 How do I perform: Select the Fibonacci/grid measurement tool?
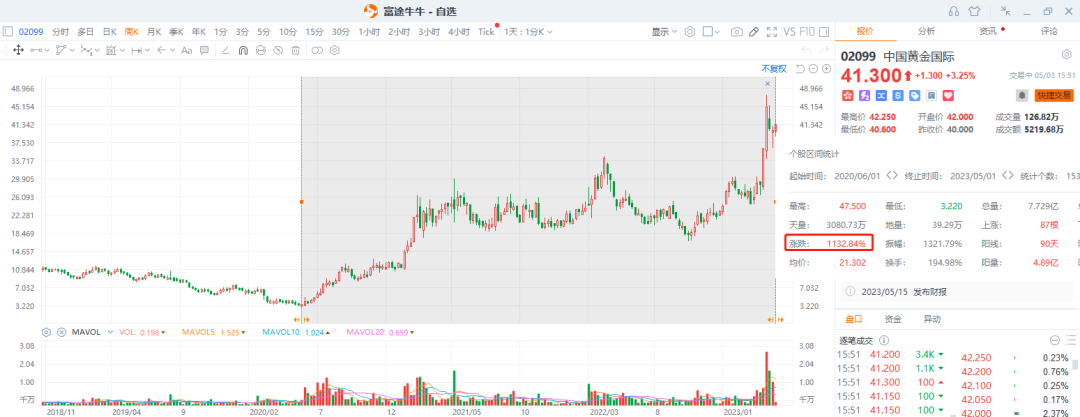point(111,50)
